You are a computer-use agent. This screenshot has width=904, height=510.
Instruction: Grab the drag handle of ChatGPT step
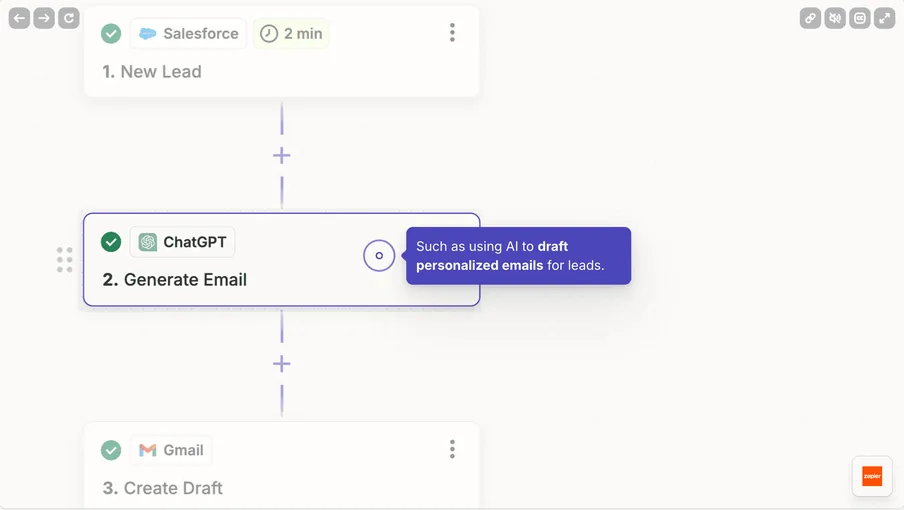[65, 260]
